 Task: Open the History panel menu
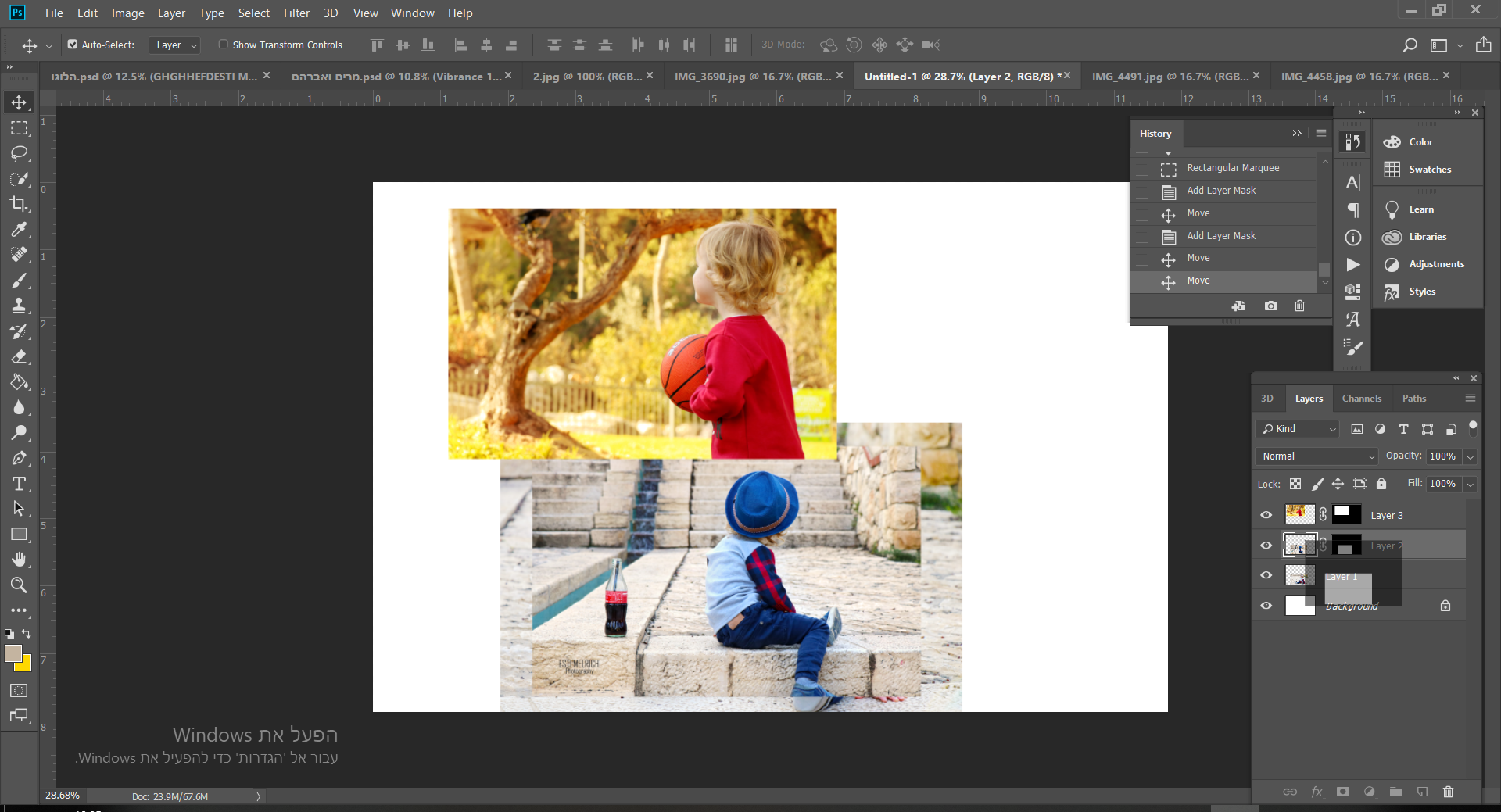click(x=1321, y=134)
